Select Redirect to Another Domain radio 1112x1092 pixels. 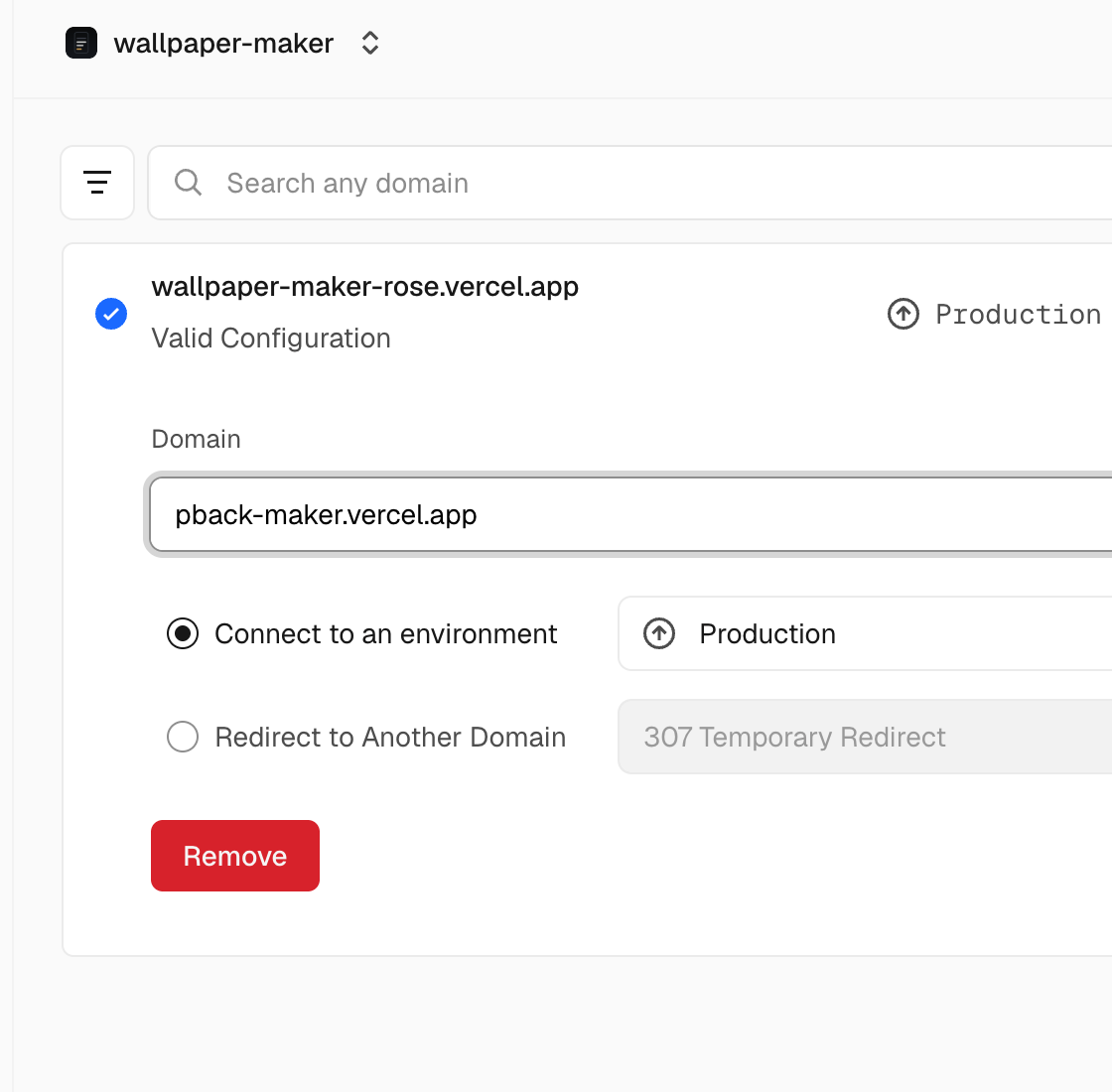coord(183,737)
